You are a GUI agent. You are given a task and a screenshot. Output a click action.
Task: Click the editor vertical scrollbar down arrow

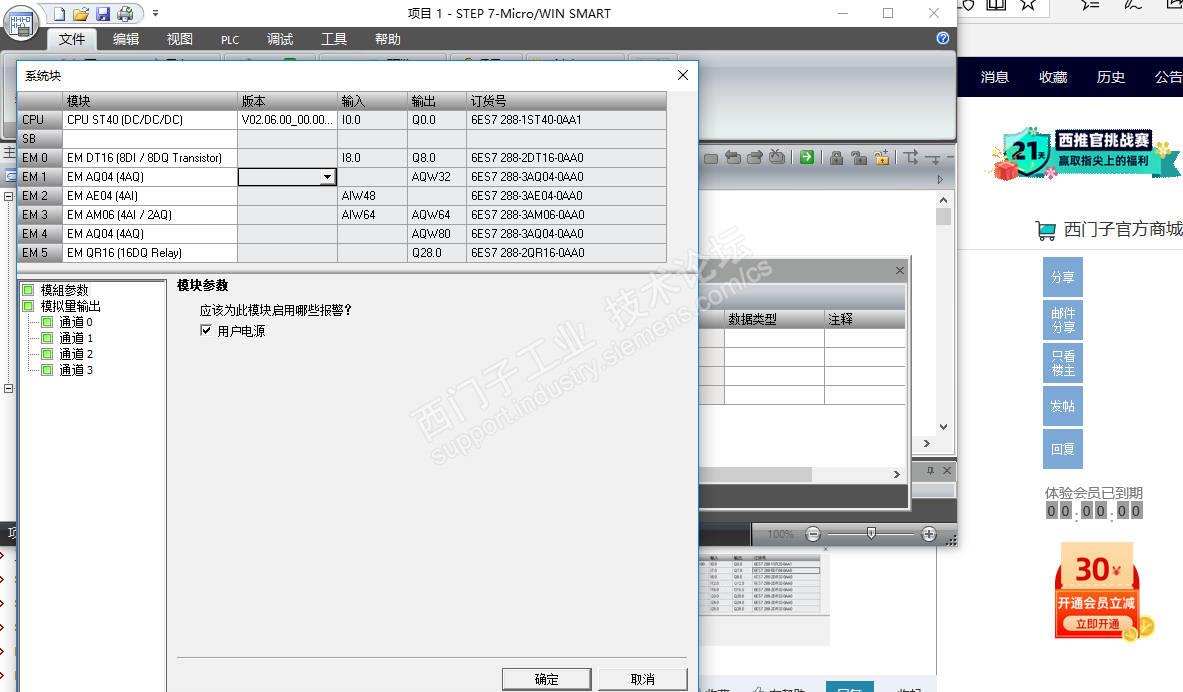point(943,427)
